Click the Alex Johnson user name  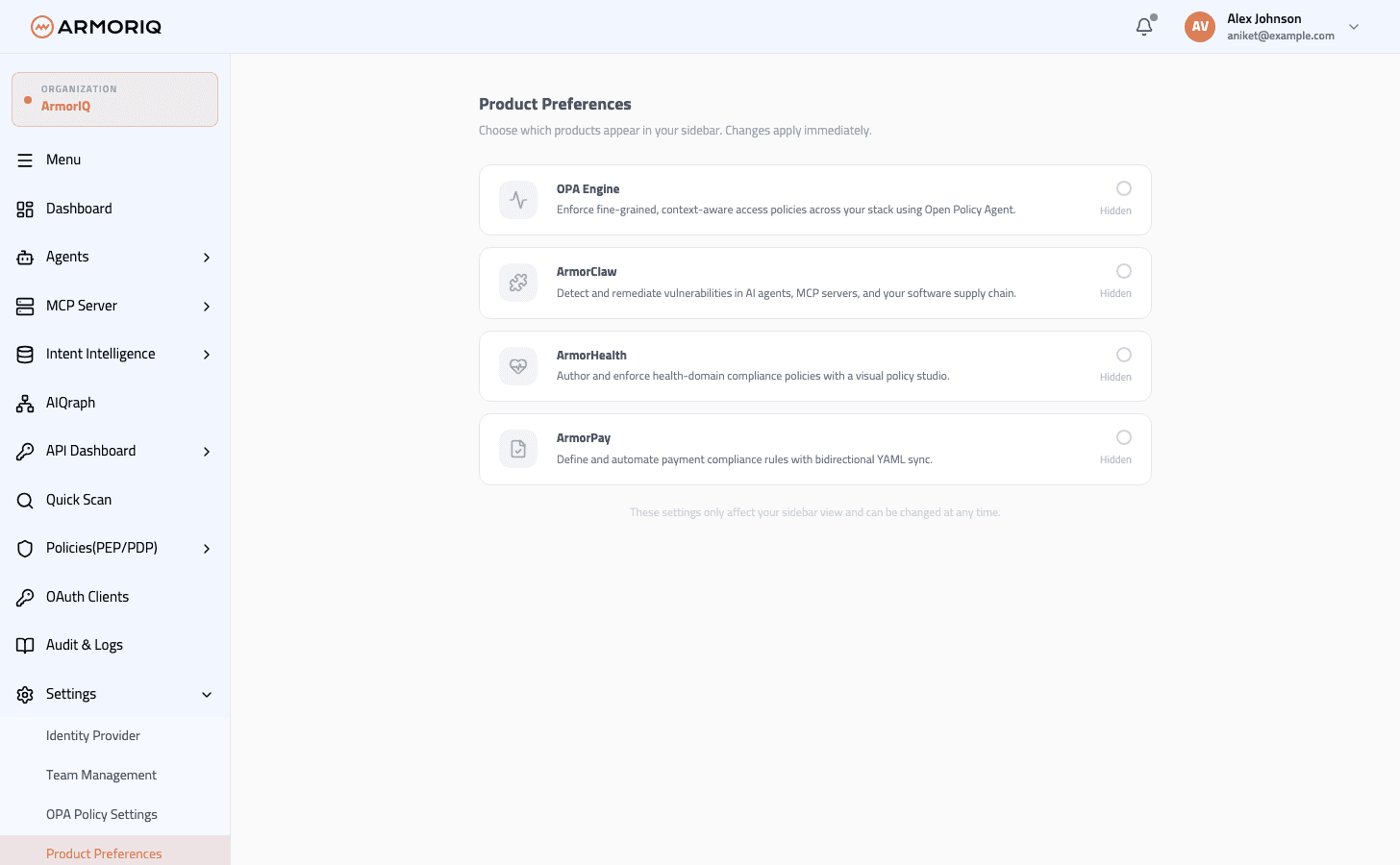pyautogui.click(x=1263, y=18)
